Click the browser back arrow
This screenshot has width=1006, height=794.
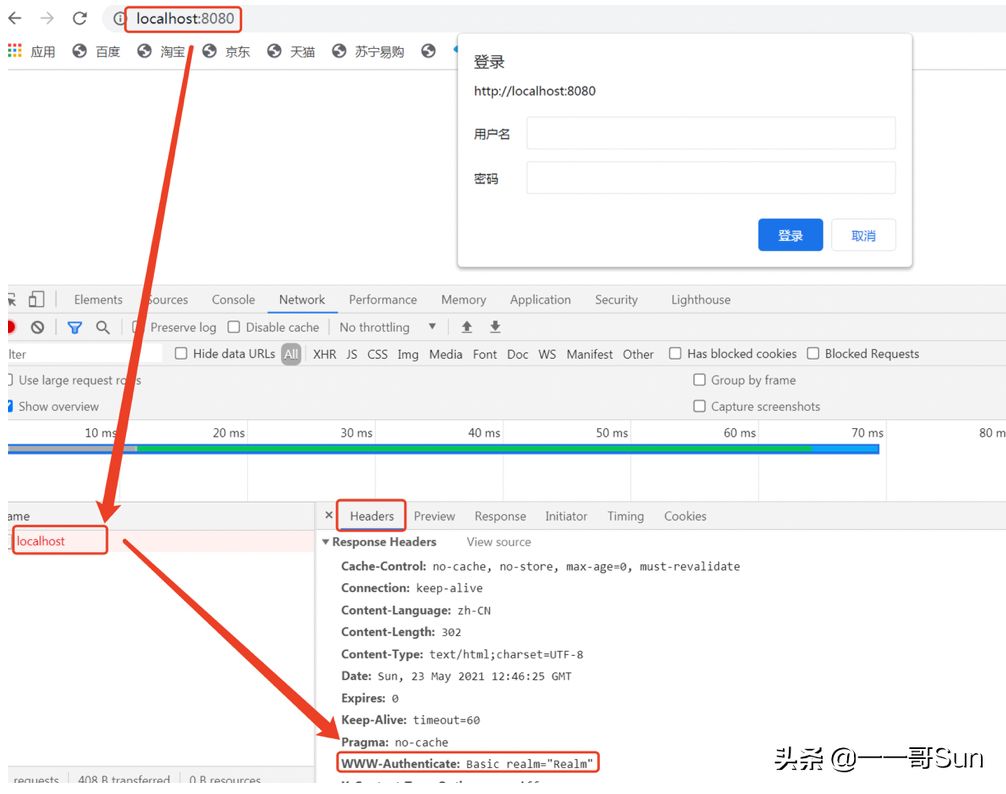pyautogui.click(x=15, y=18)
